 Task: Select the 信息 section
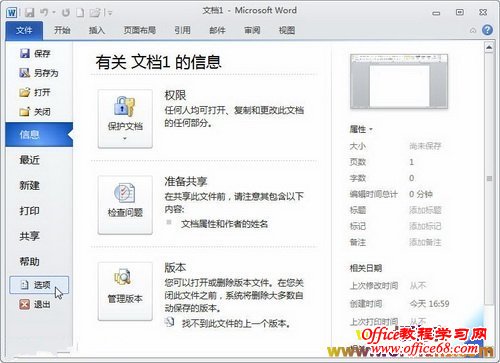(x=39, y=135)
